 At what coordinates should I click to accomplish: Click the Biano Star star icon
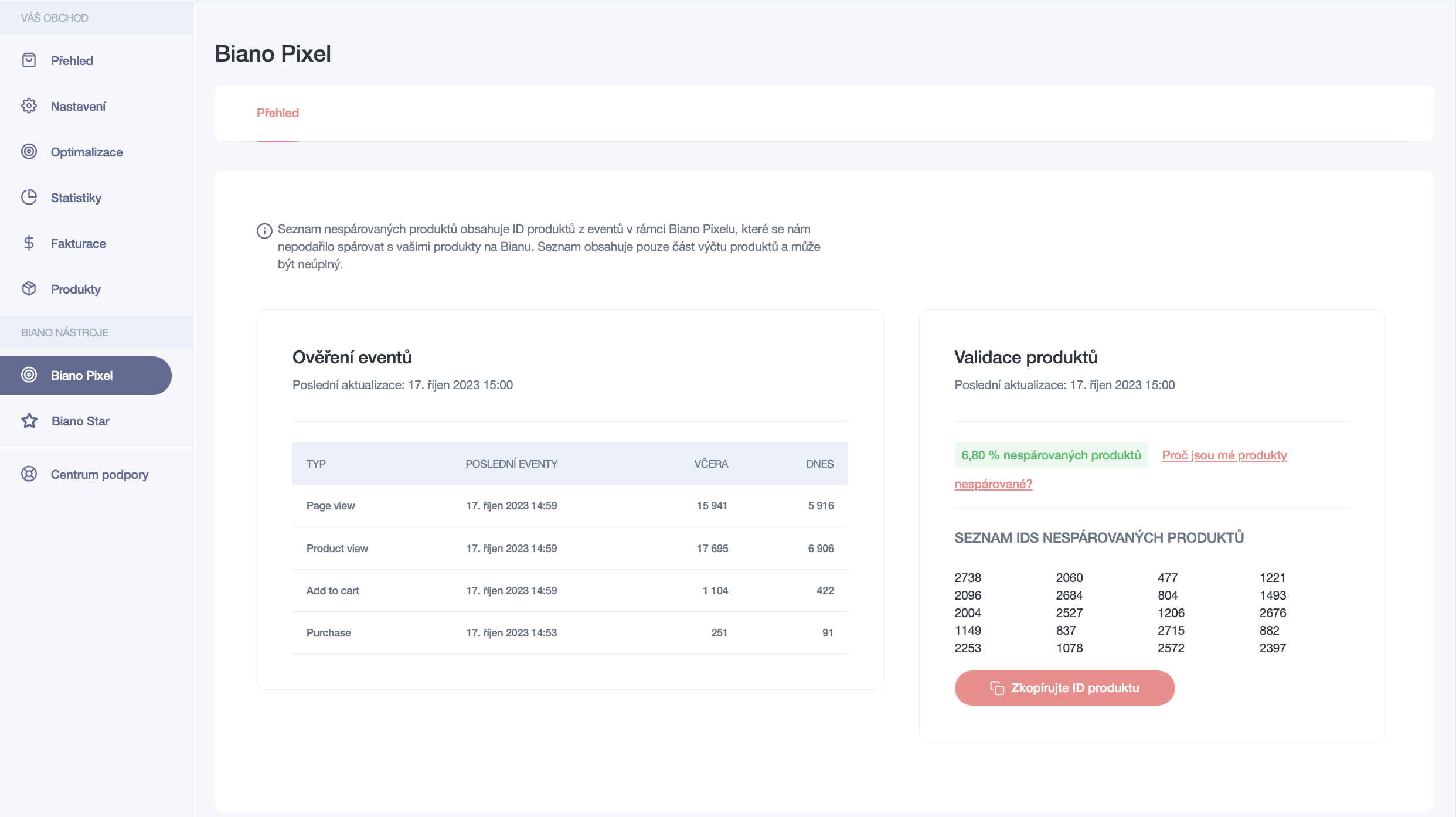[29, 421]
